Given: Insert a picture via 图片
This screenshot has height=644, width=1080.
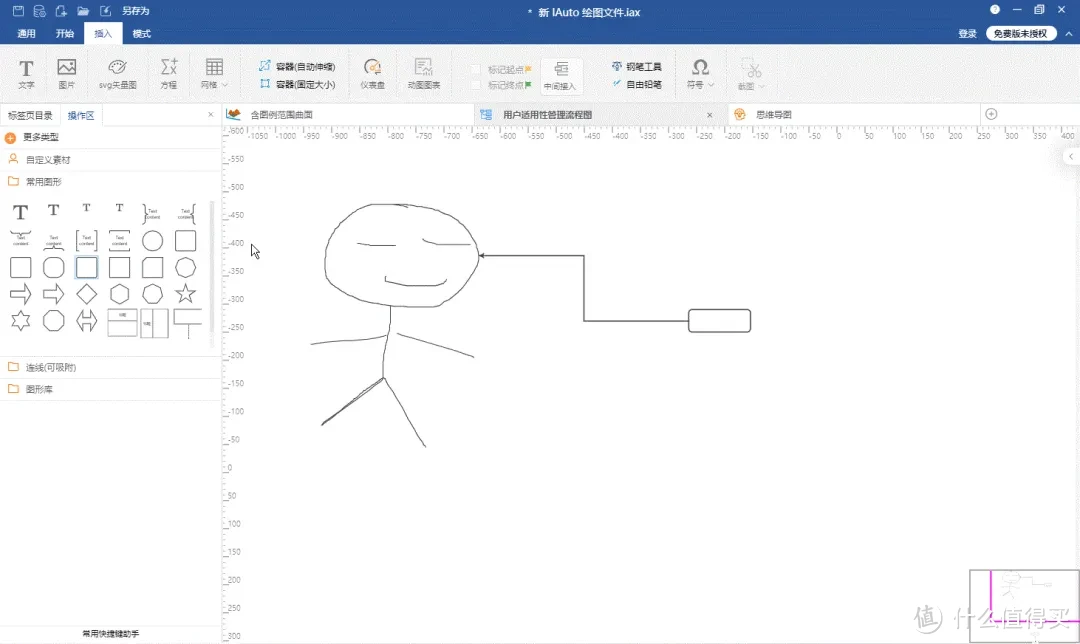Looking at the screenshot, I should click(x=67, y=74).
